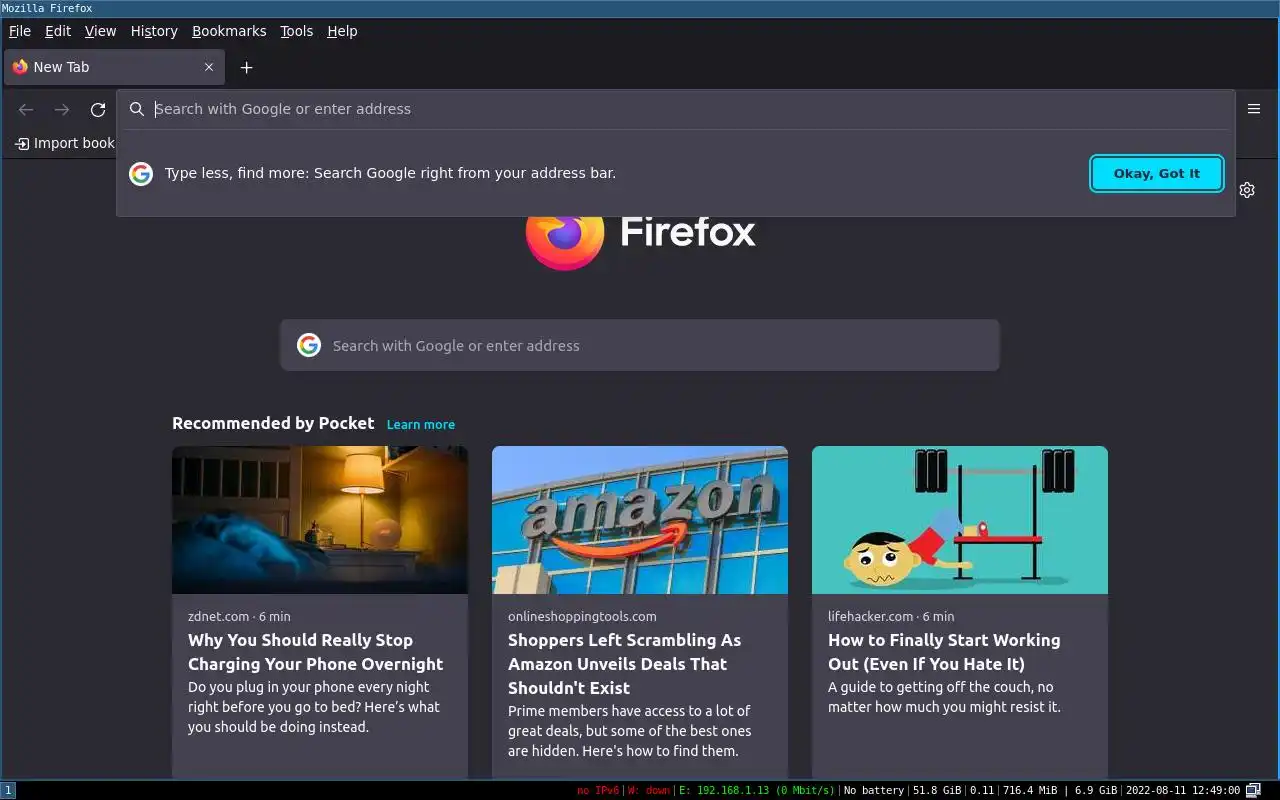Click the back navigation arrow
The height and width of the screenshot is (800, 1280).
pyautogui.click(x=26, y=110)
